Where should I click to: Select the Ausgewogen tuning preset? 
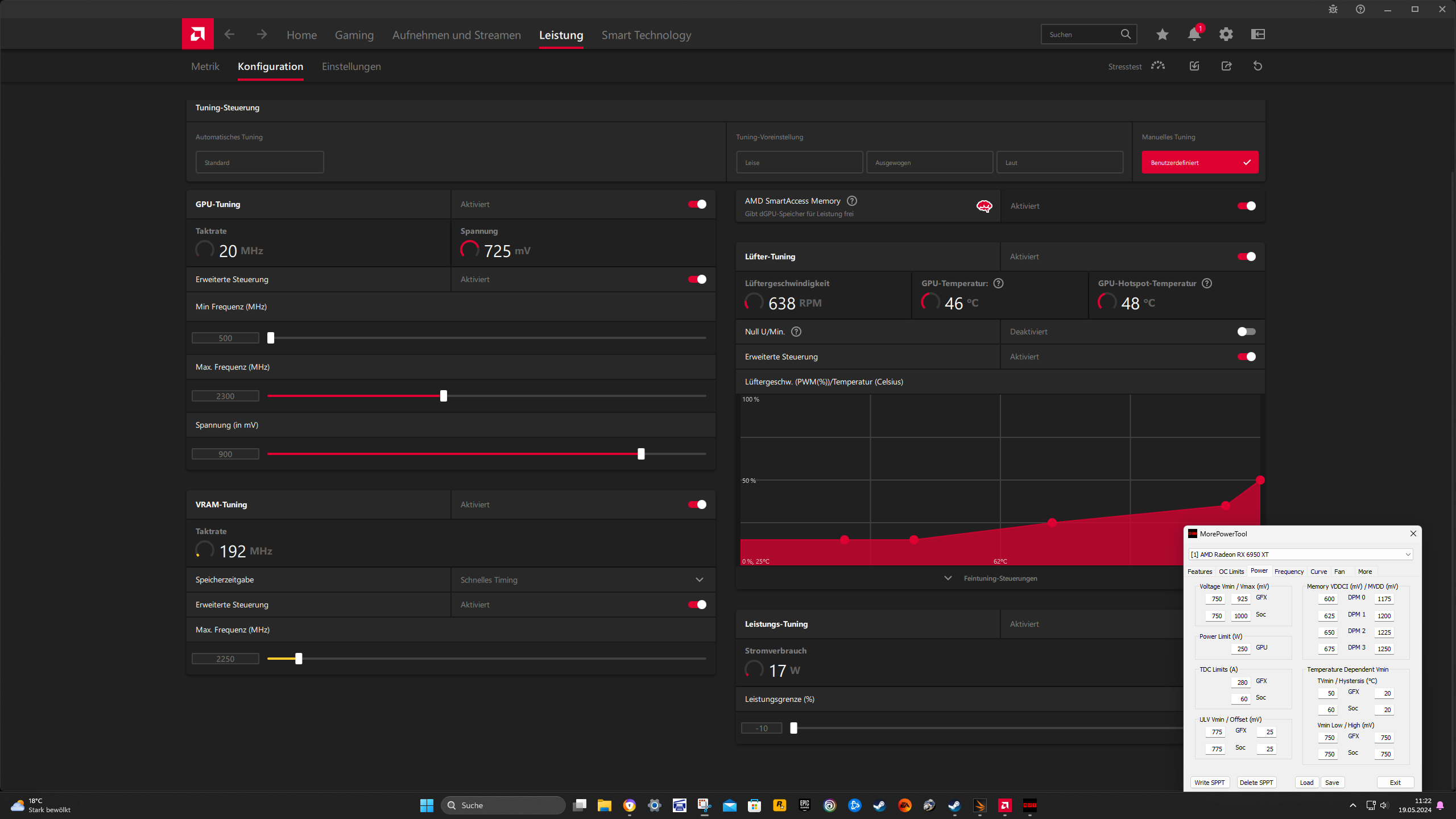point(929,163)
